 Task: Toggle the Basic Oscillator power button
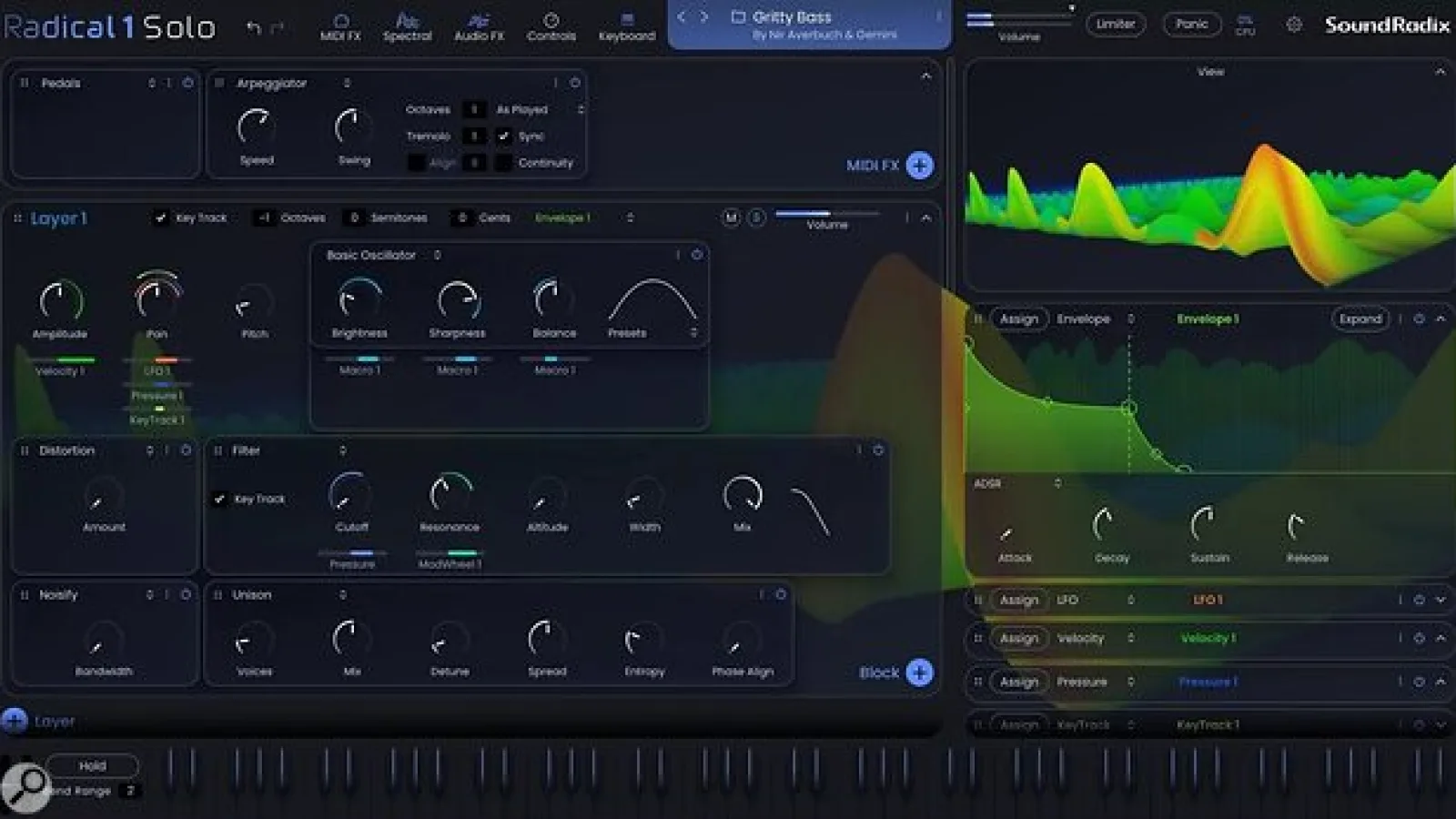click(x=697, y=255)
